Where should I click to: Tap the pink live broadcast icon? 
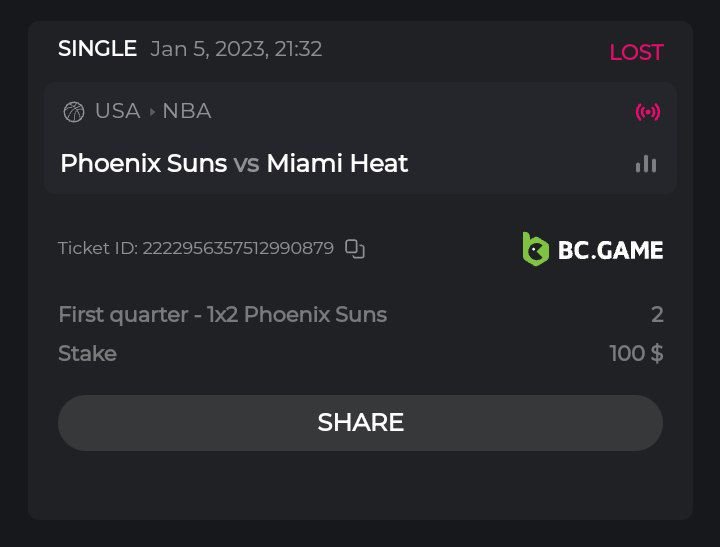coord(648,111)
